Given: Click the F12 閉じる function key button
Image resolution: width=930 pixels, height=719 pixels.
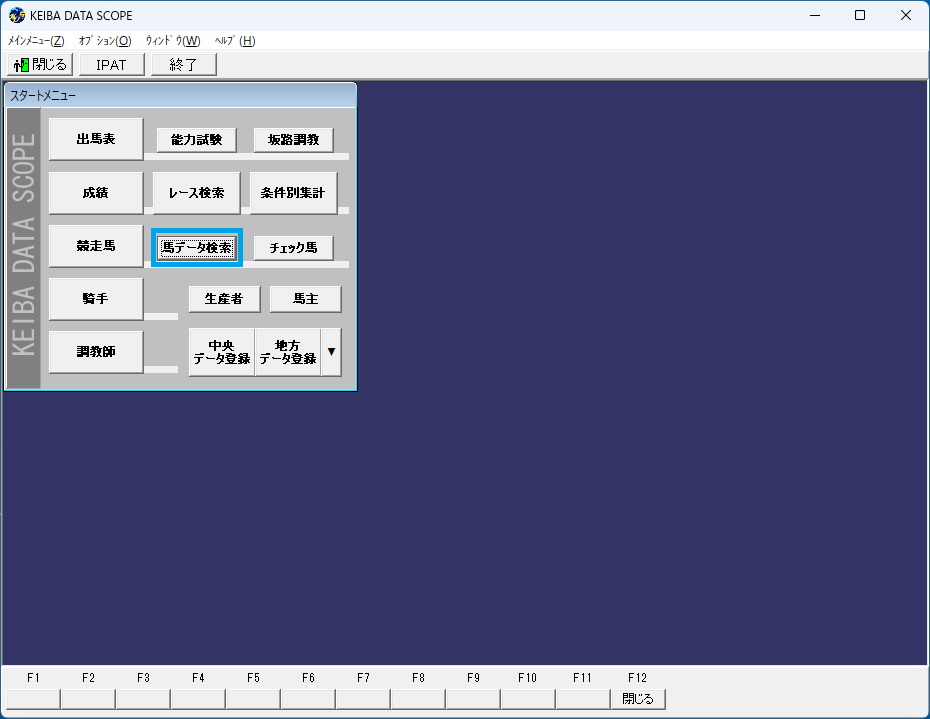Looking at the screenshot, I should [638, 699].
